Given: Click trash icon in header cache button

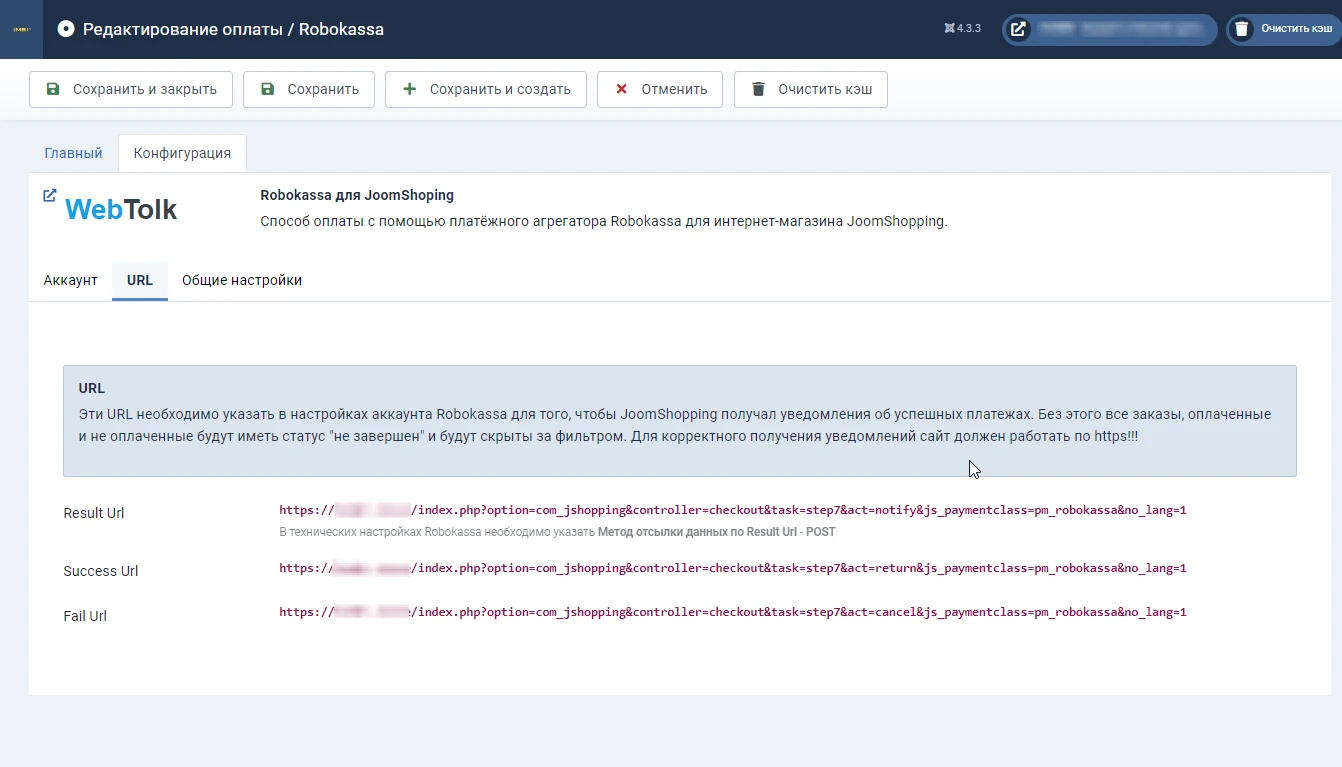Looking at the screenshot, I should pyautogui.click(x=1241, y=29).
